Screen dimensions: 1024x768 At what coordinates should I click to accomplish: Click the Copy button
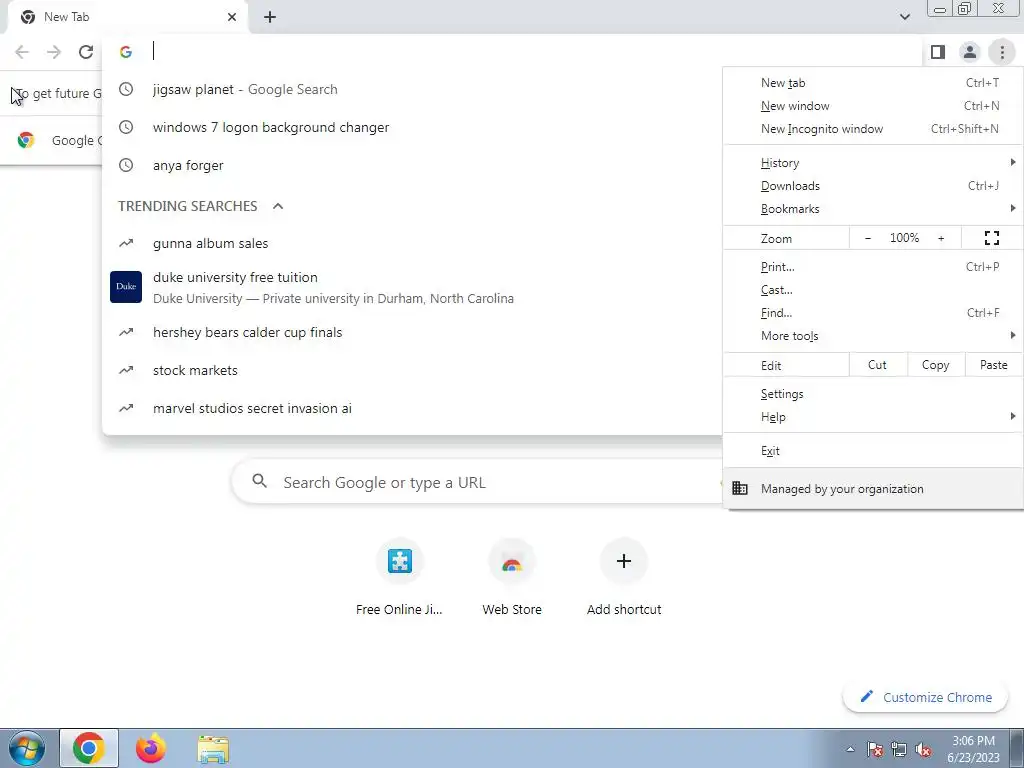pyautogui.click(x=935, y=365)
